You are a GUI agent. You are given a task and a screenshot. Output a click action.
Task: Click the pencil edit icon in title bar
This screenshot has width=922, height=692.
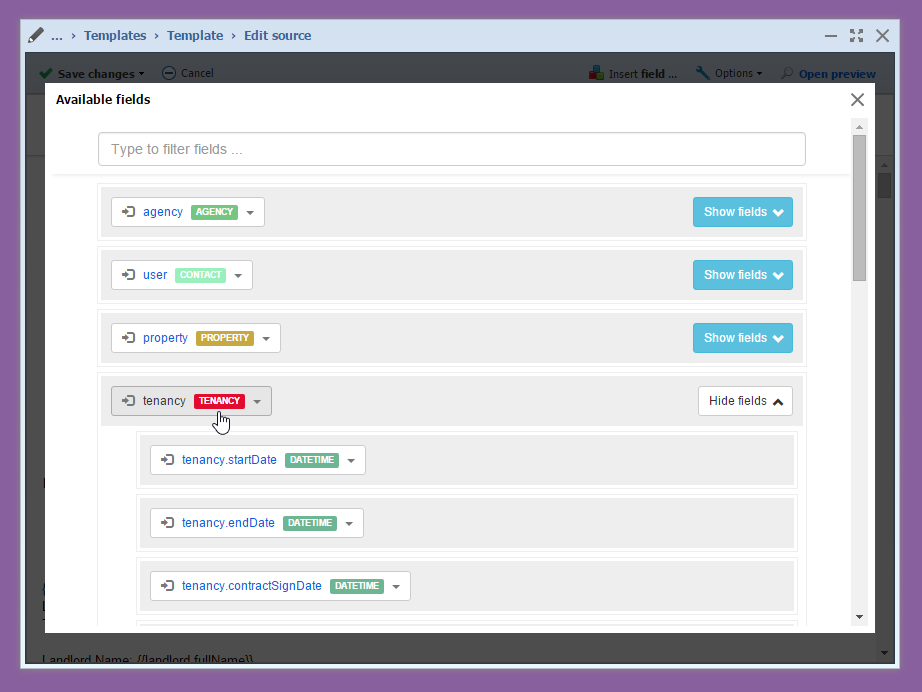point(36,35)
